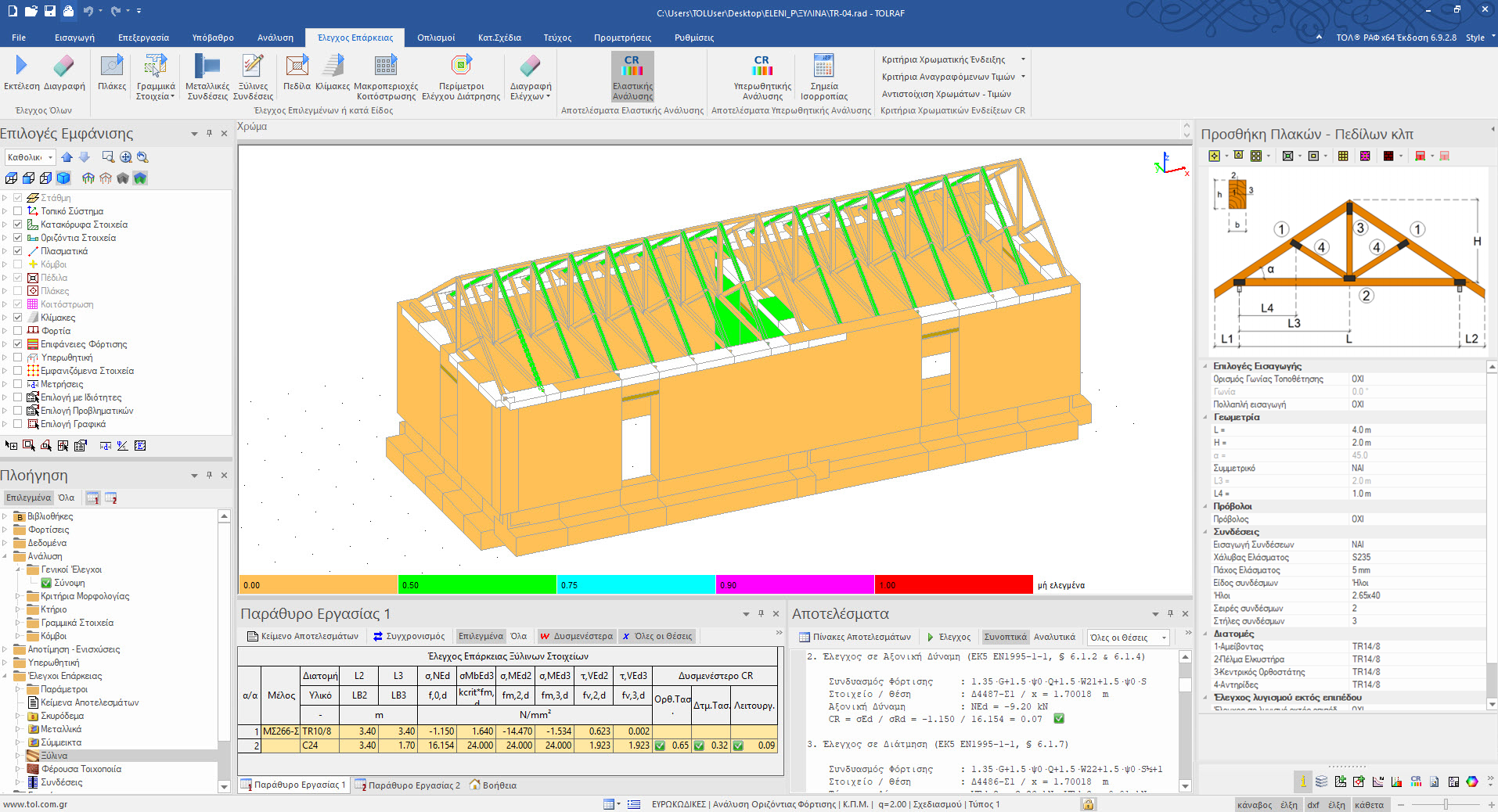Click the blue up-arrow level icon
Image resolution: width=1498 pixels, height=812 pixels.
coord(67,157)
